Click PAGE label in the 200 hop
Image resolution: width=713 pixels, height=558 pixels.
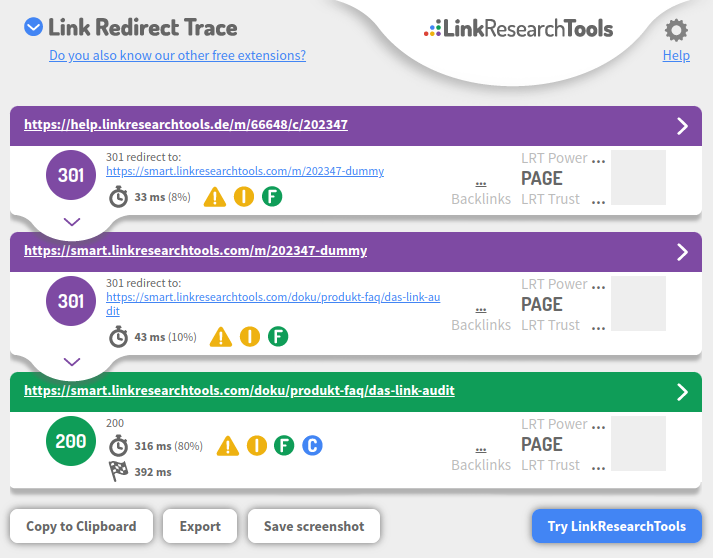542,444
